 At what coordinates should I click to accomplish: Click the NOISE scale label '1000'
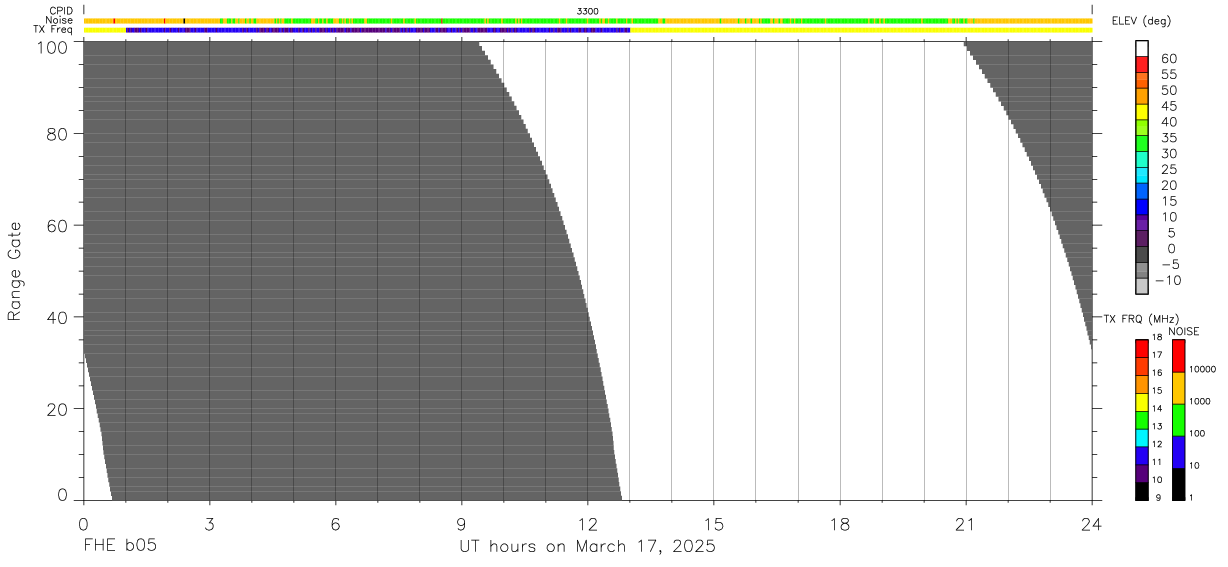[x=1200, y=400]
